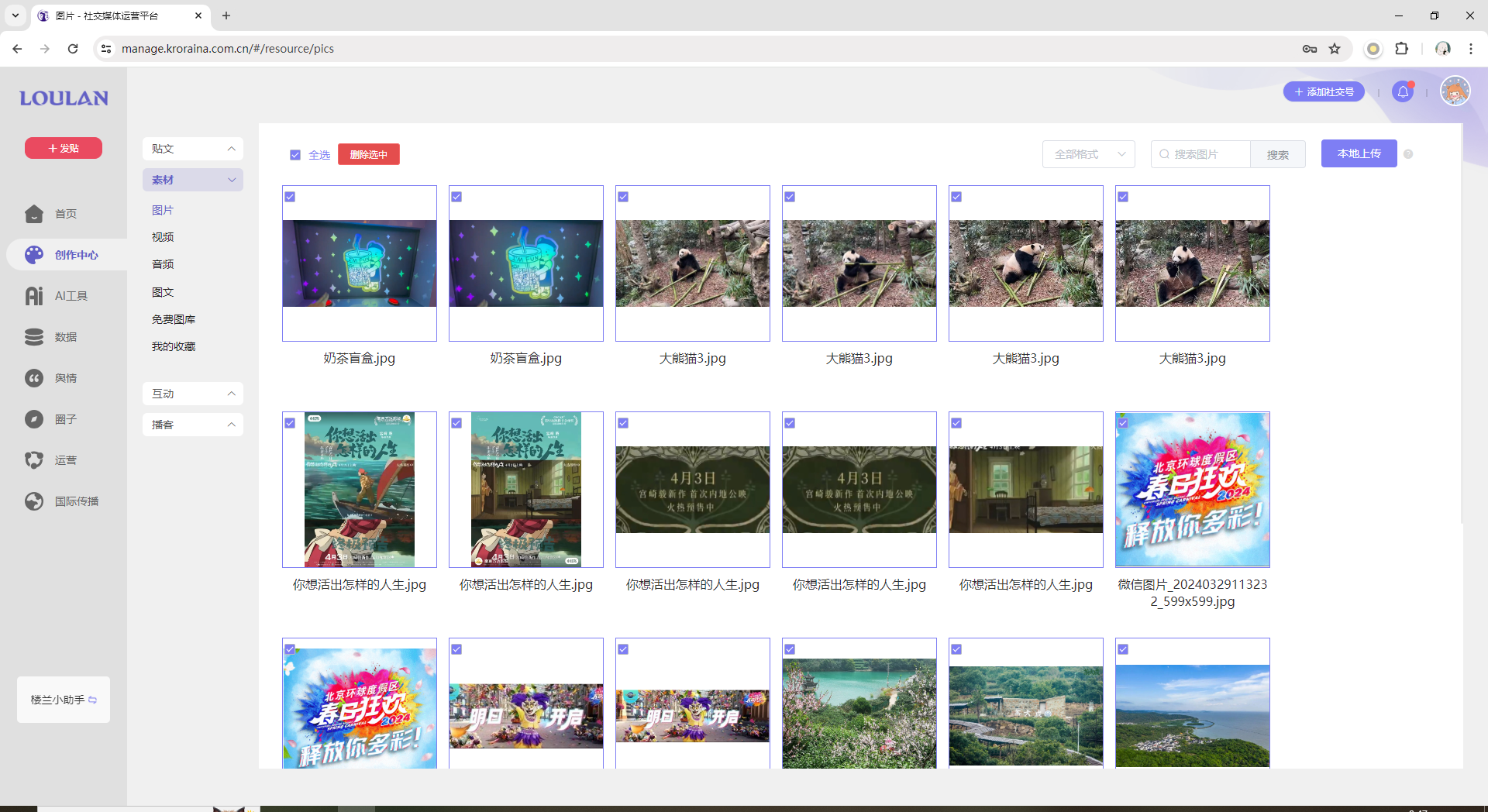1488x812 pixels.
Task: Click the help icon beside 本地上传
Action: [1408, 154]
